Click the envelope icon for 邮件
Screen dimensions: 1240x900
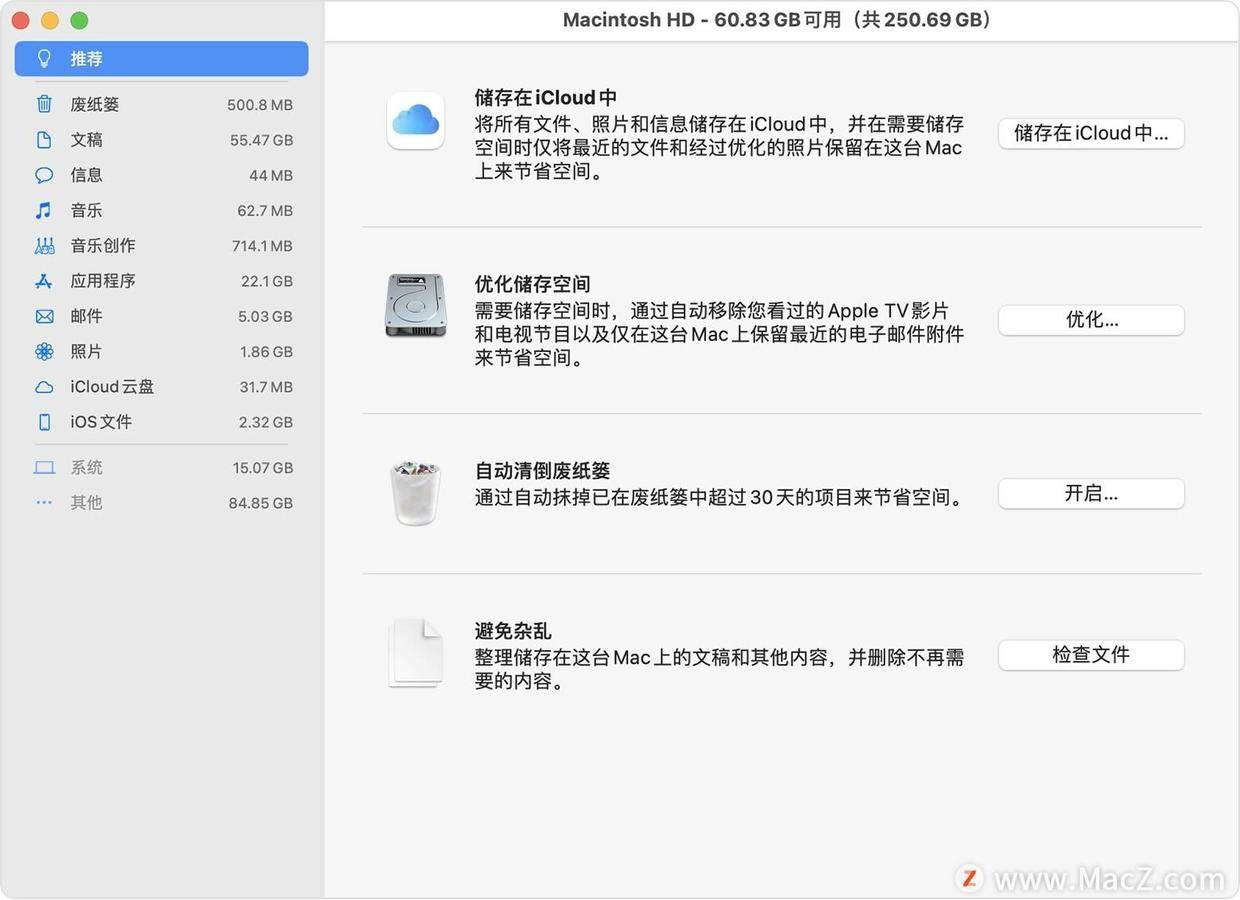[x=44, y=316]
